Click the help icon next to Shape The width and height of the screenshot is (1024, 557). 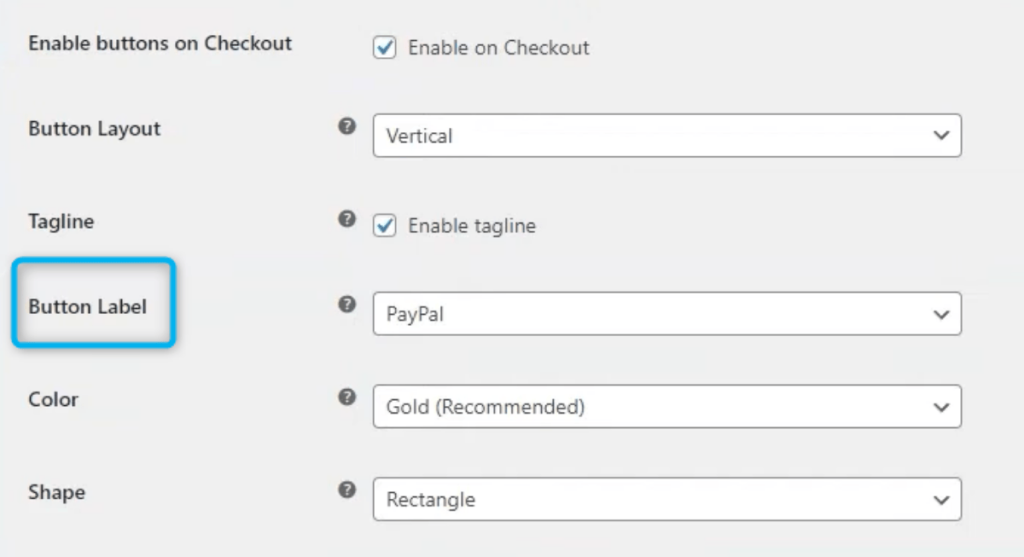[x=347, y=490]
